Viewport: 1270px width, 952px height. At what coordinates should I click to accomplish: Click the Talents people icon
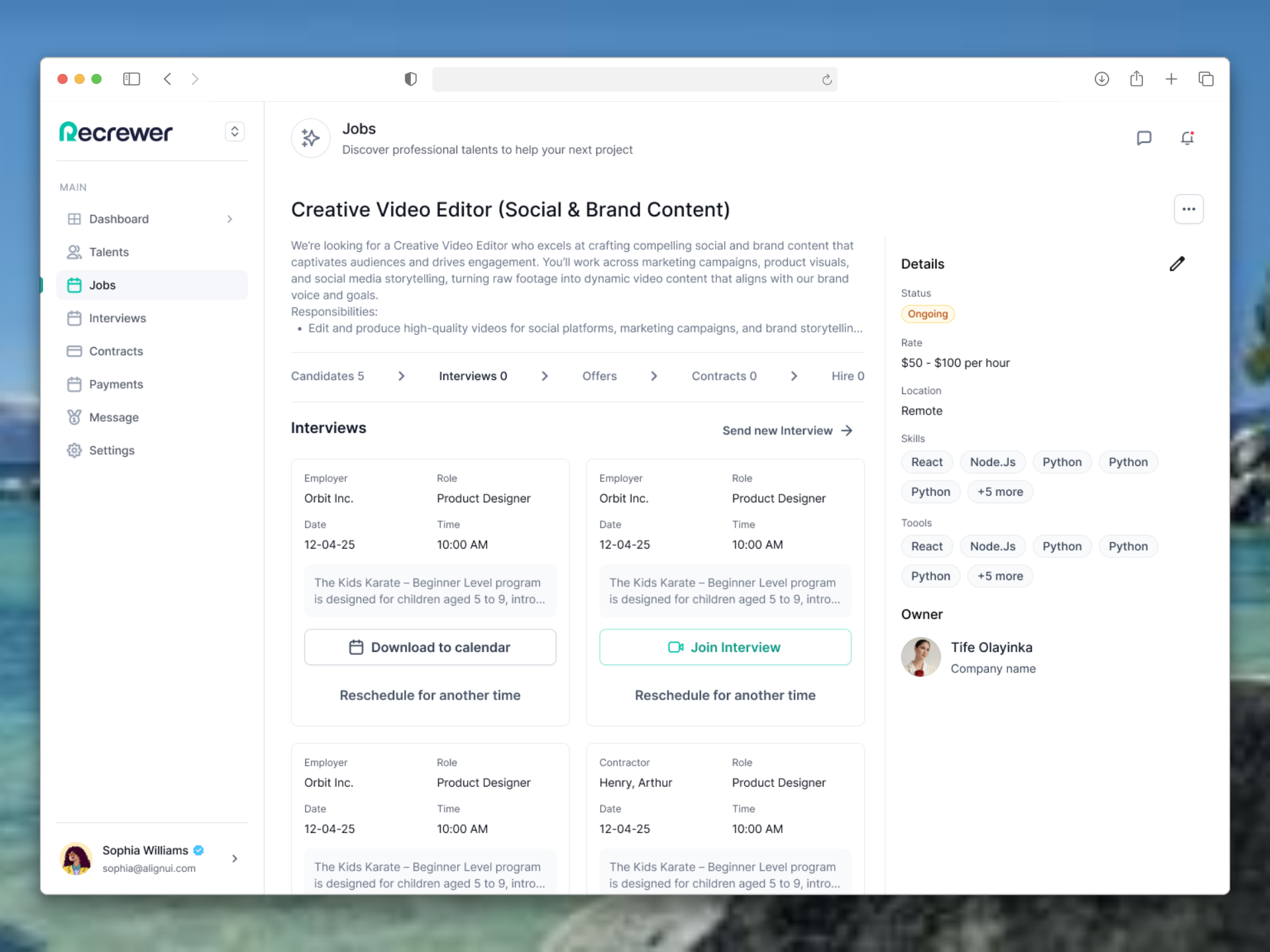(75, 252)
